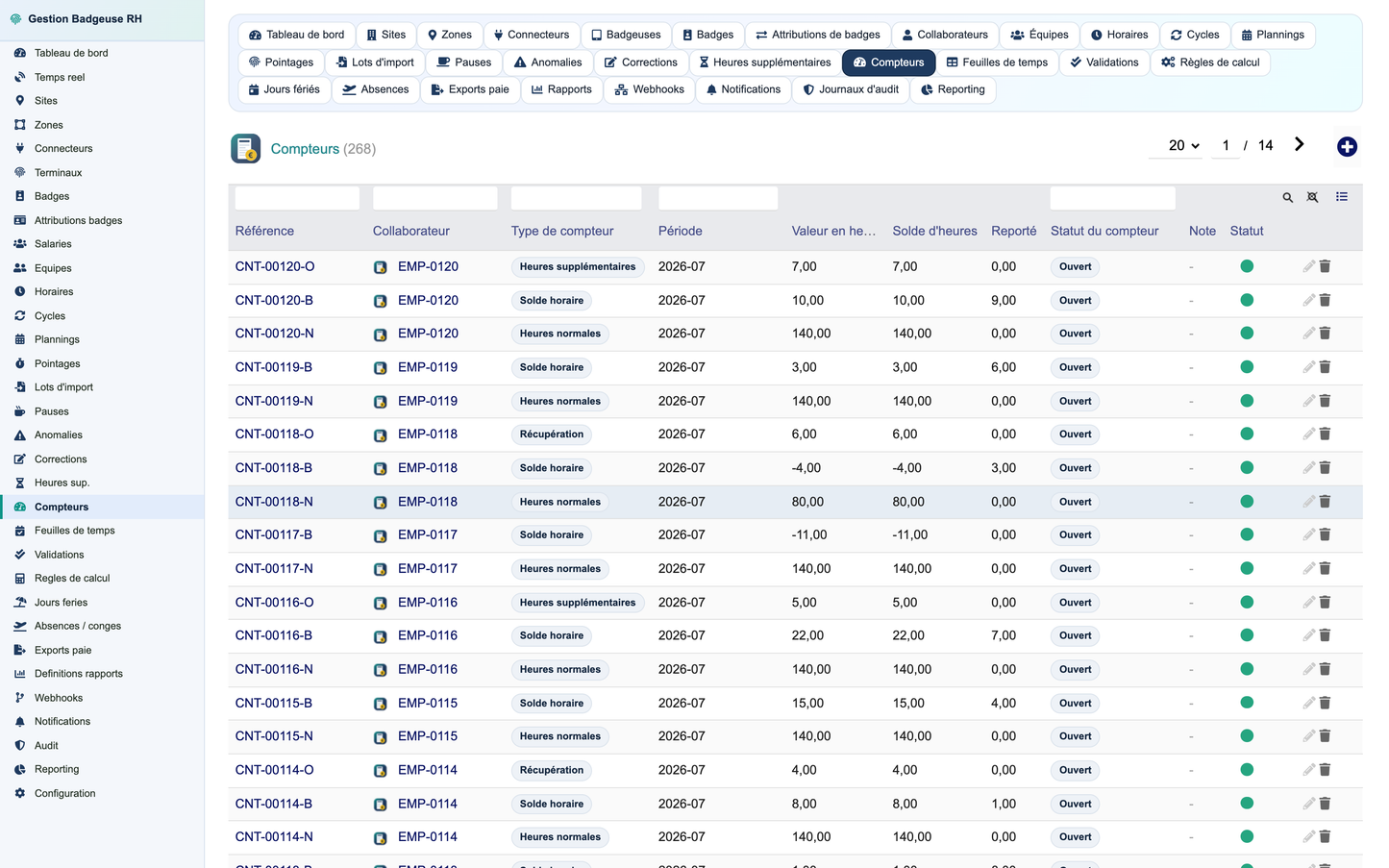Click the trash icon for CNT-00116-N

tap(1325, 669)
